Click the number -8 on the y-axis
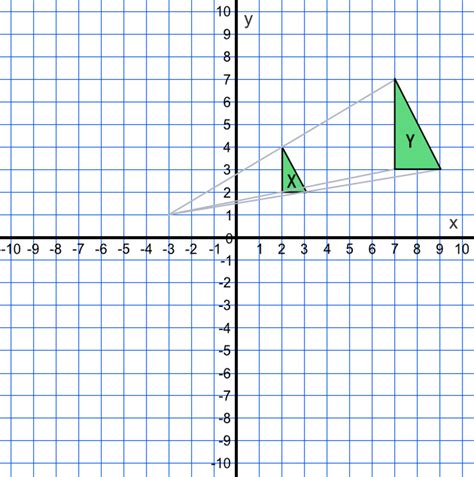 coord(225,419)
